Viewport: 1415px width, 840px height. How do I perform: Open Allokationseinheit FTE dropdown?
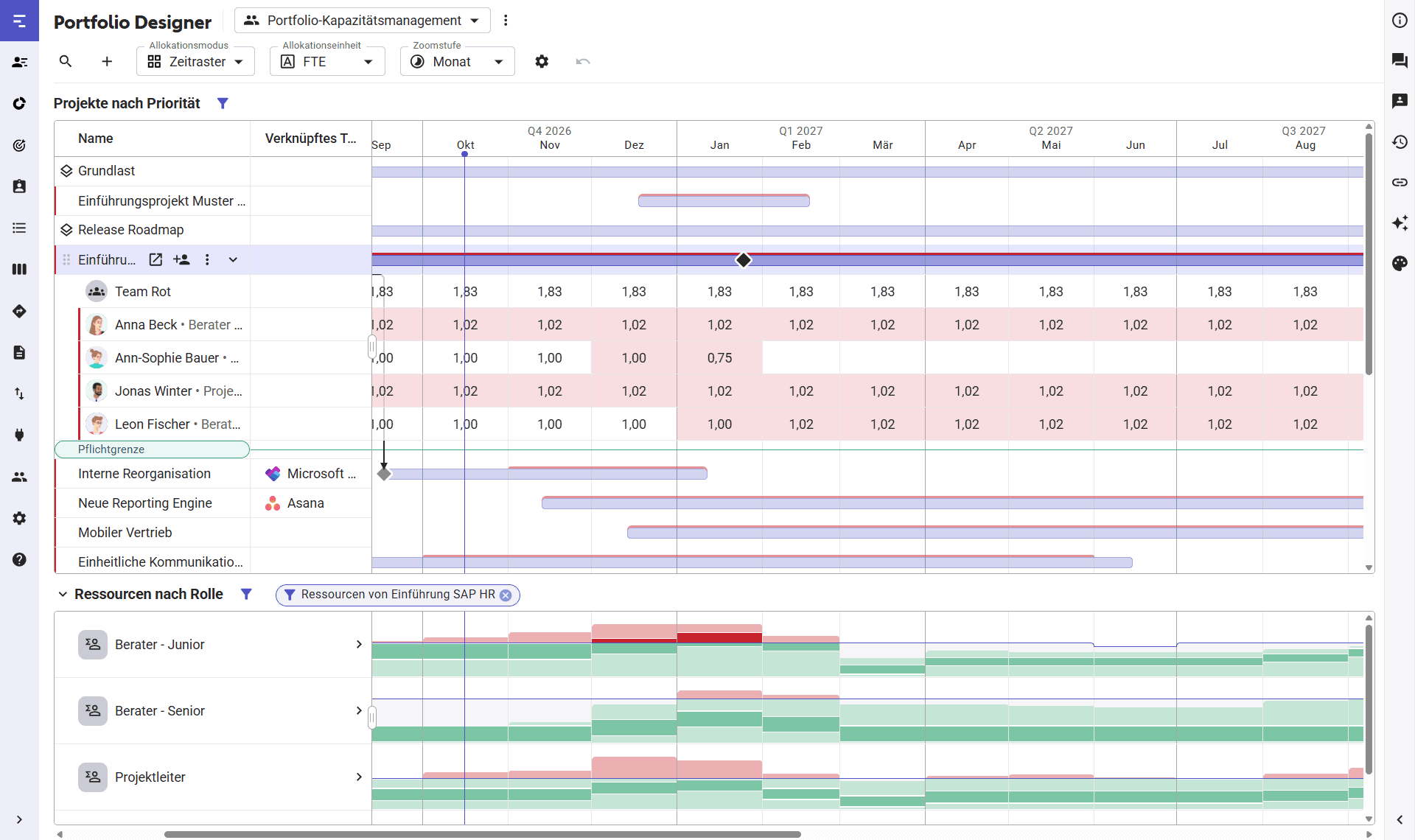pos(327,61)
